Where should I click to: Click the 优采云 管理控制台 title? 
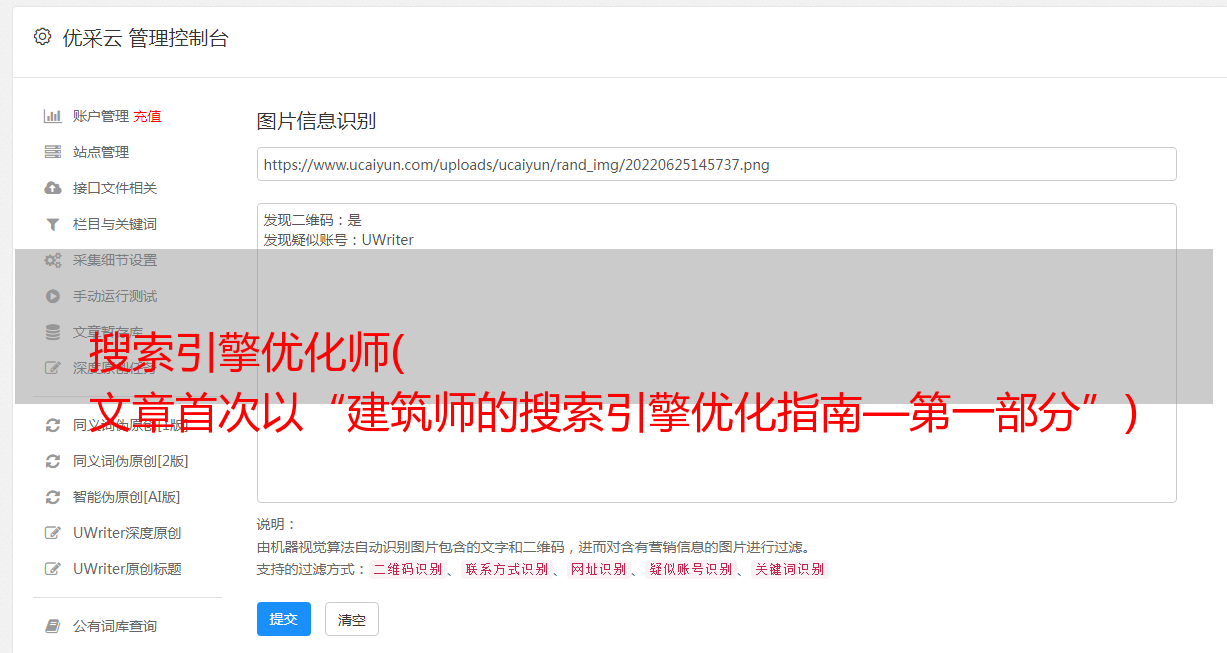tap(145, 38)
